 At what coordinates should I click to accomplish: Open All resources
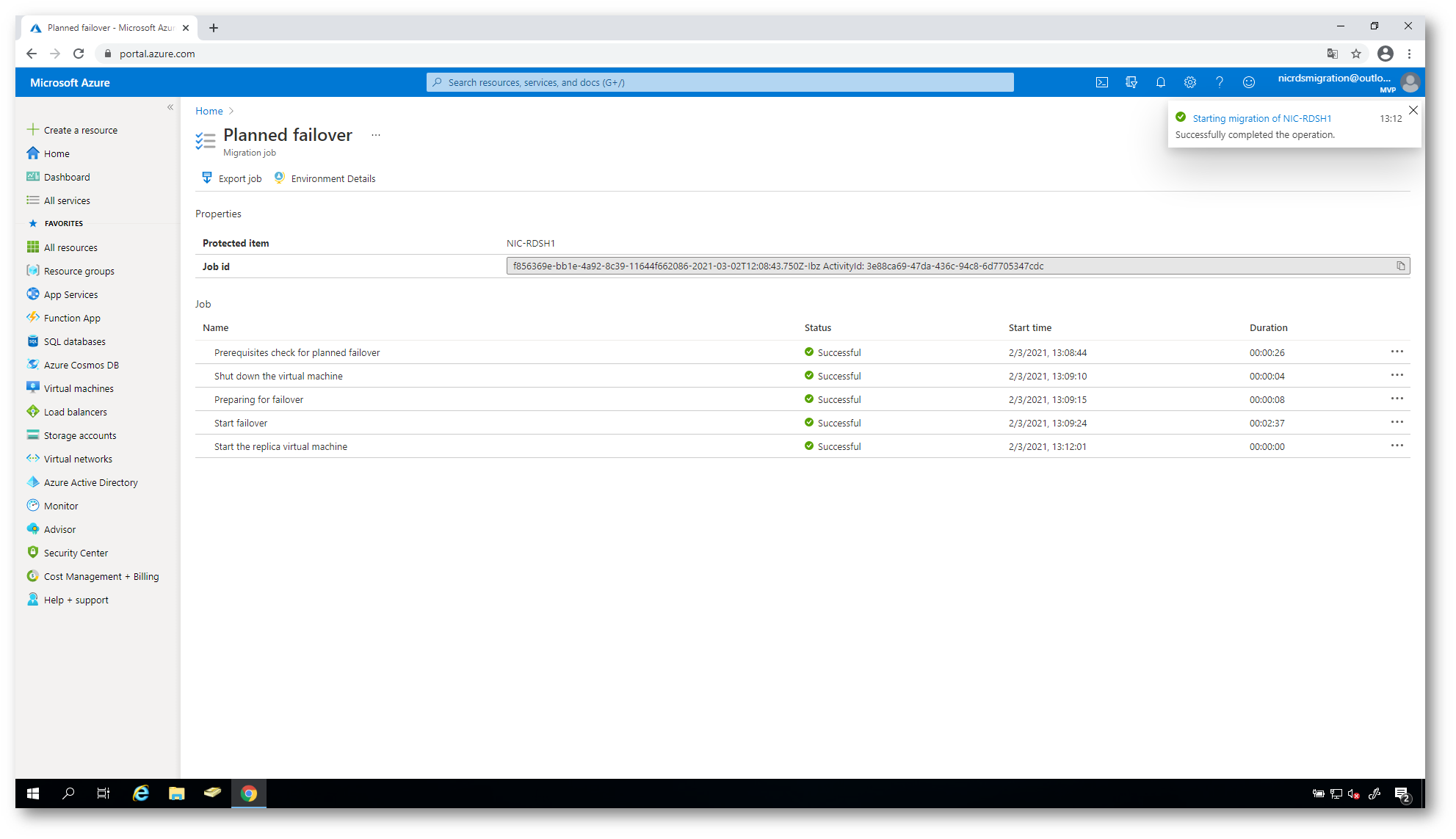tap(62, 247)
